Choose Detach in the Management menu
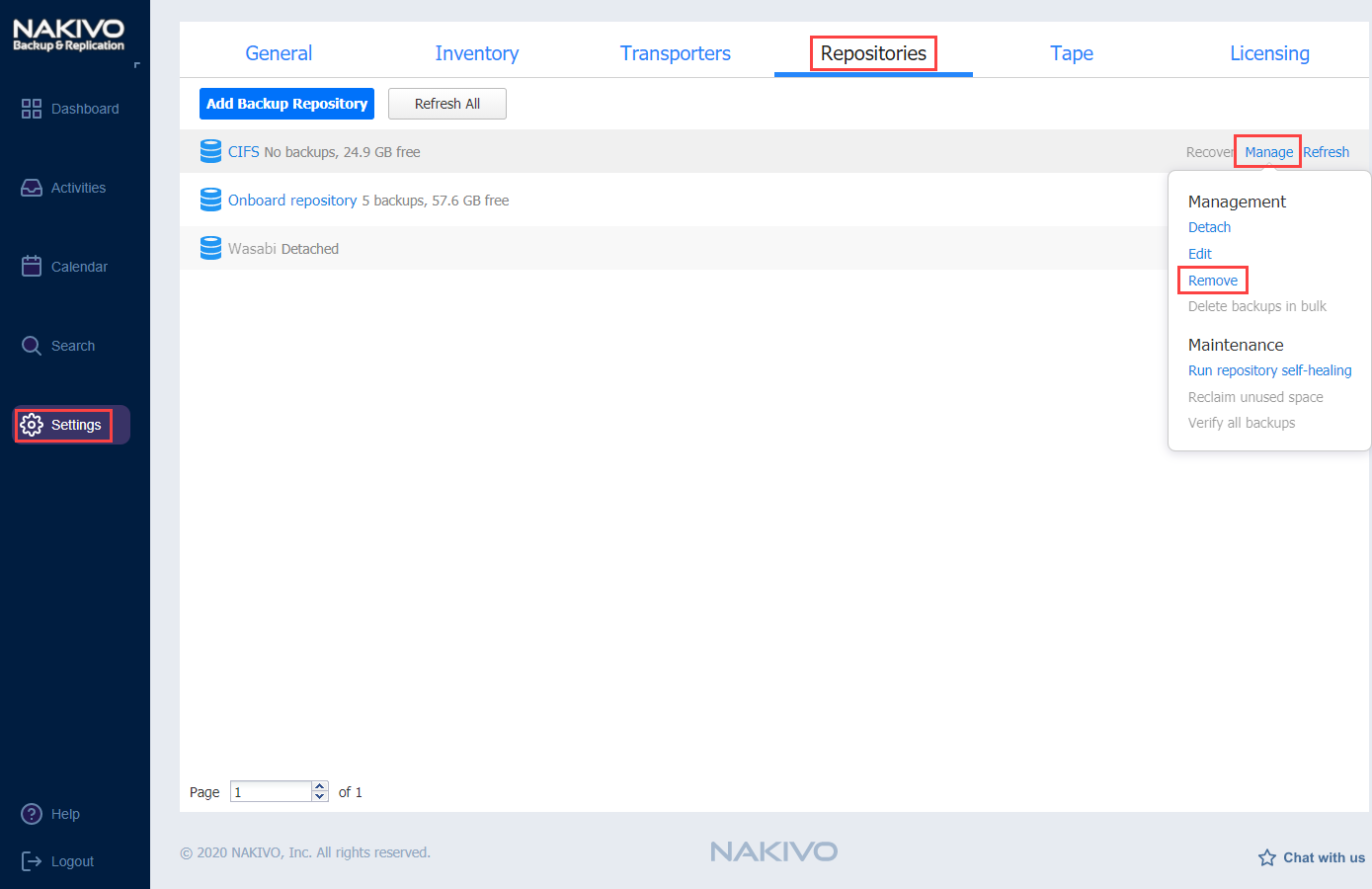Screen dimensions: 1372x889 tap(1209, 227)
